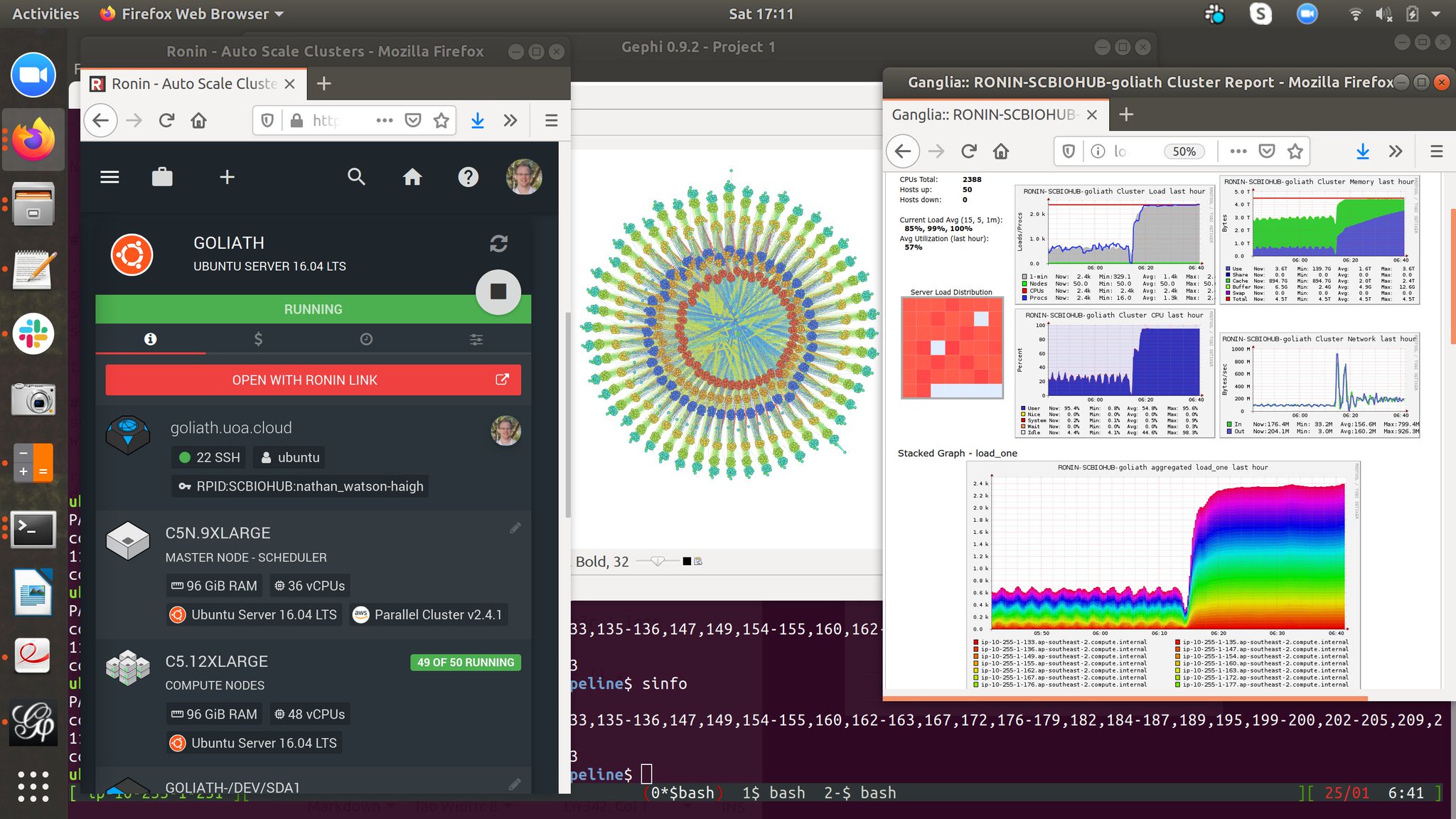Image resolution: width=1456 pixels, height=819 pixels.
Task: Click the aggregated load_one stacked graph
Action: [x=1162, y=575]
